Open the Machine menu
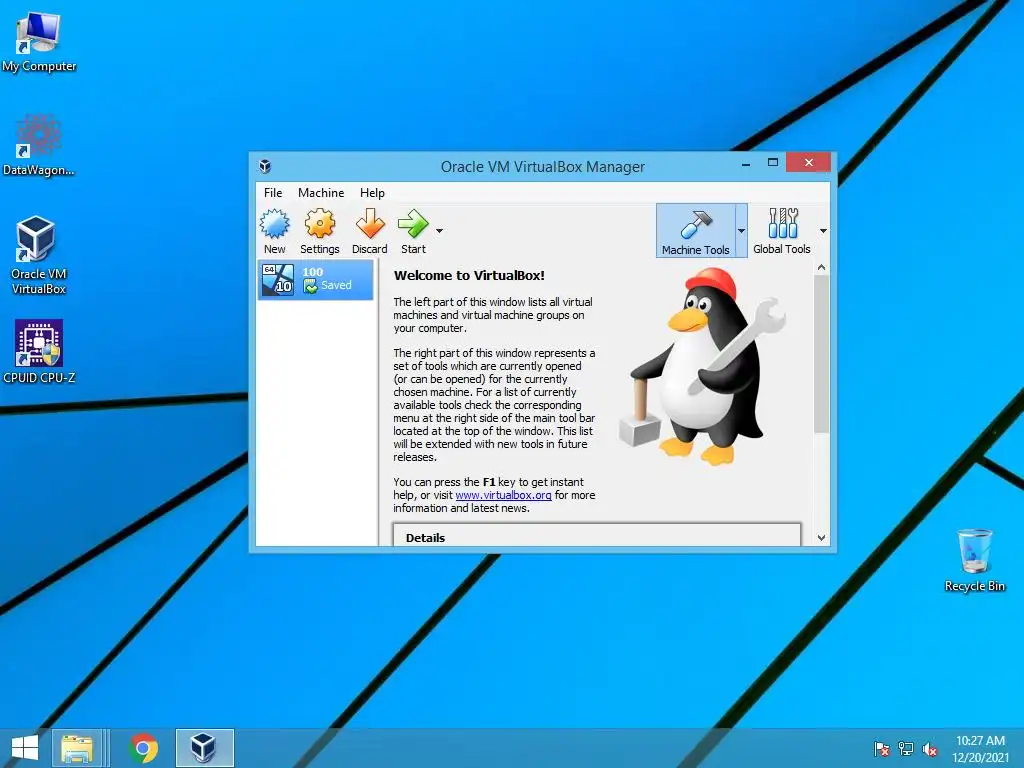Screen dimensions: 1024x768 tap(321, 193)
